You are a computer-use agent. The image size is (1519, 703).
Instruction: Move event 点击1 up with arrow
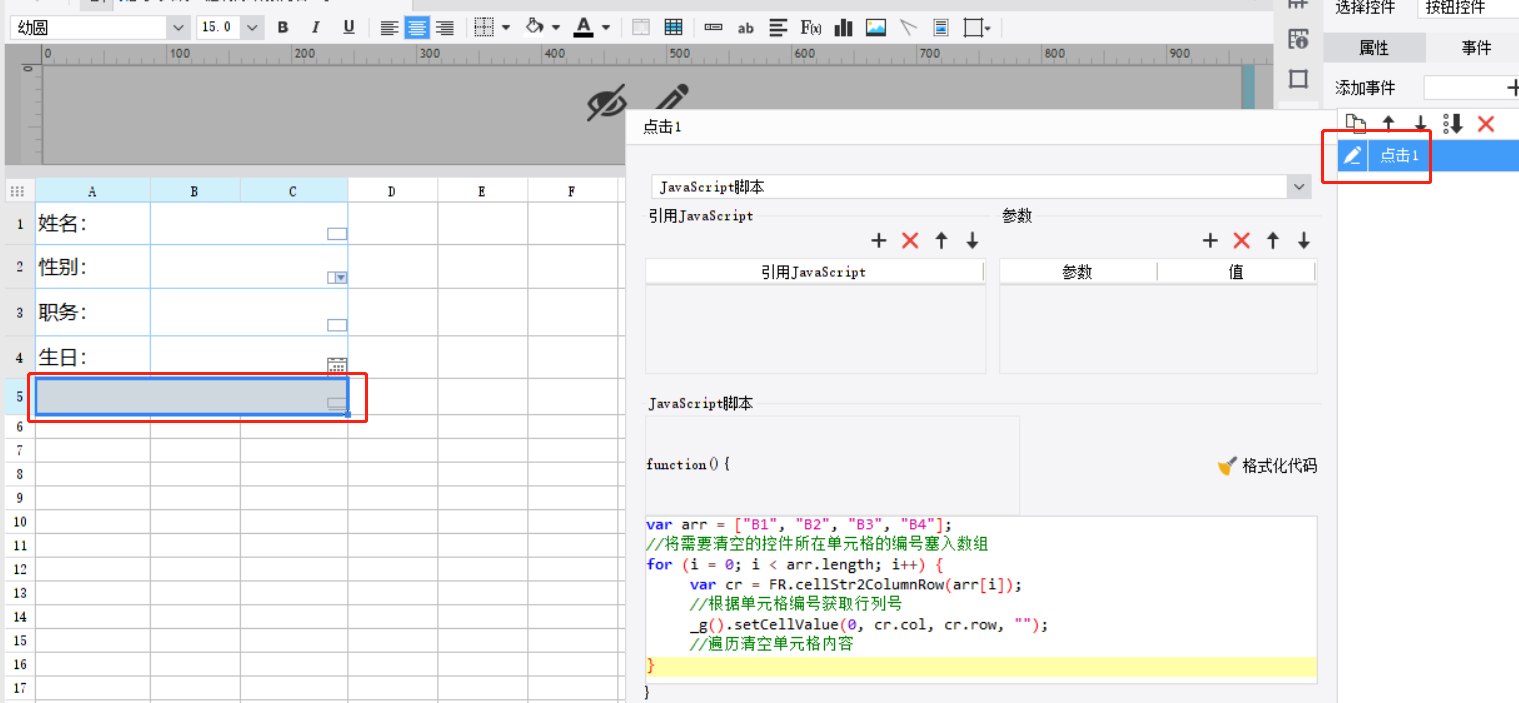coord(1388,124)
